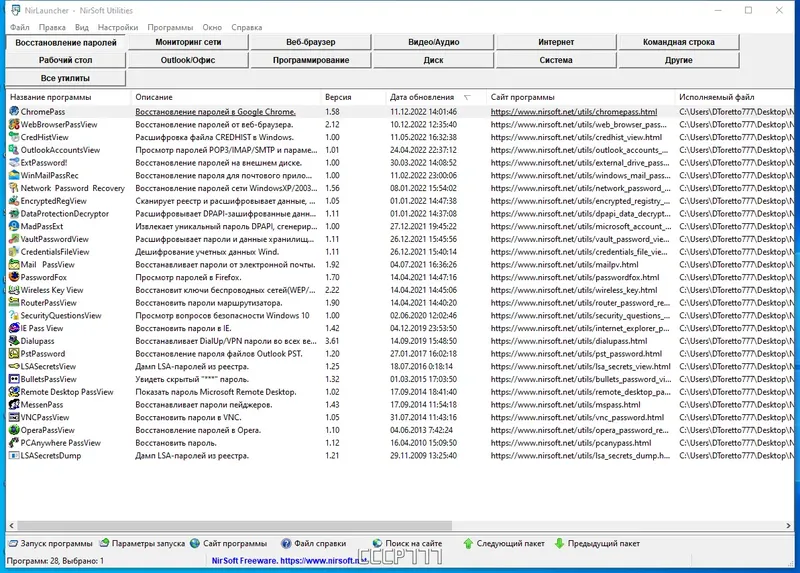Screen dimensions: 800x573
Task: Click the Описание column header
Action: pos(226,97)
